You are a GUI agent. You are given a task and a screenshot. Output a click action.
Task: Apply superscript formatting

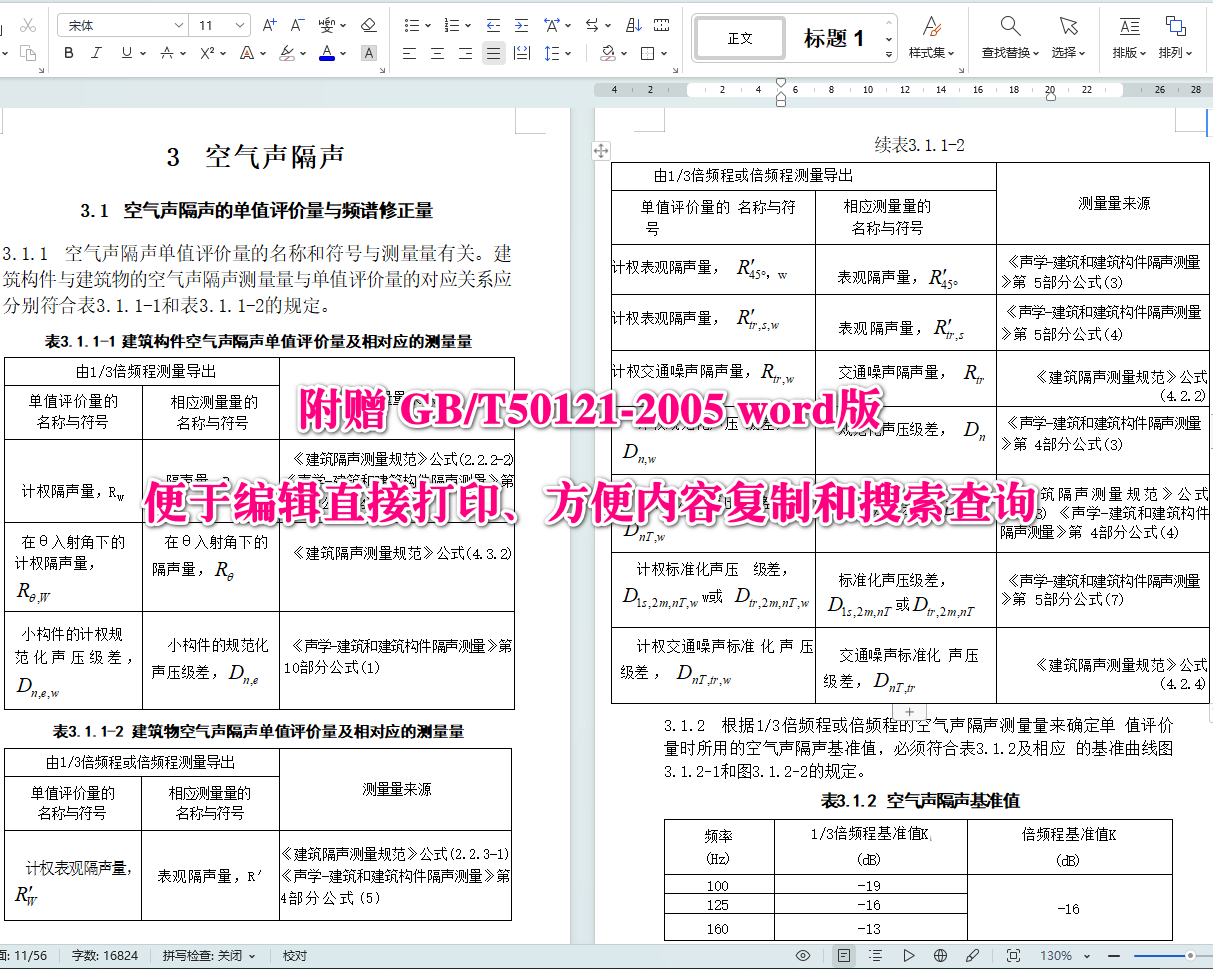pos(207,54)
